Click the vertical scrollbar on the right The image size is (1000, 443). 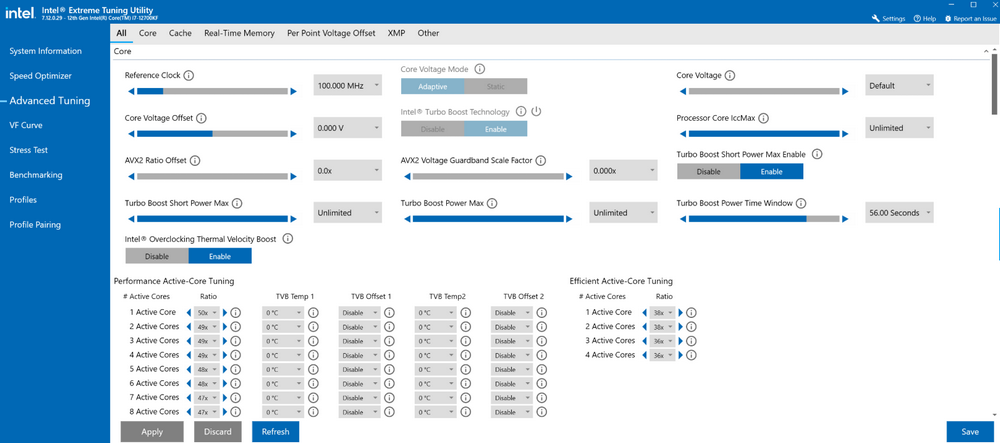[x=996, y=84]
